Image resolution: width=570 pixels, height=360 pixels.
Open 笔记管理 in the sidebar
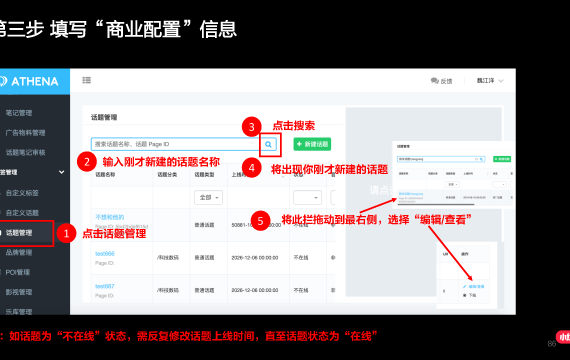[x=19, y=113]
